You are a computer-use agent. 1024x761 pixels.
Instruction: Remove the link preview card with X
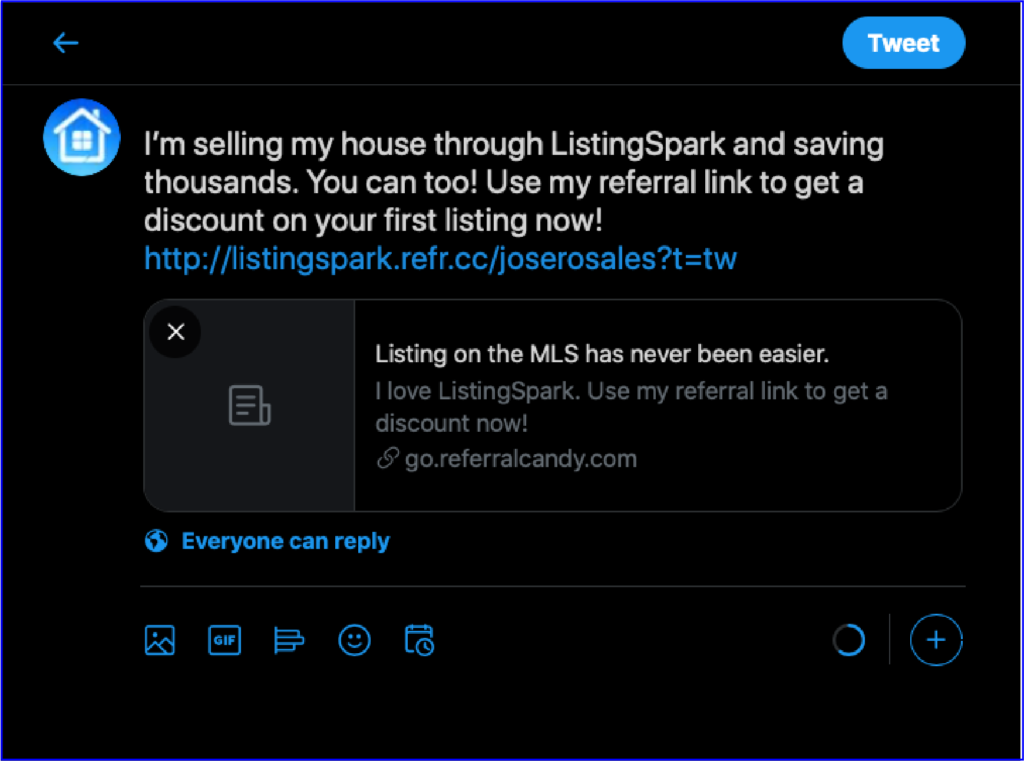tap(175, 332)
